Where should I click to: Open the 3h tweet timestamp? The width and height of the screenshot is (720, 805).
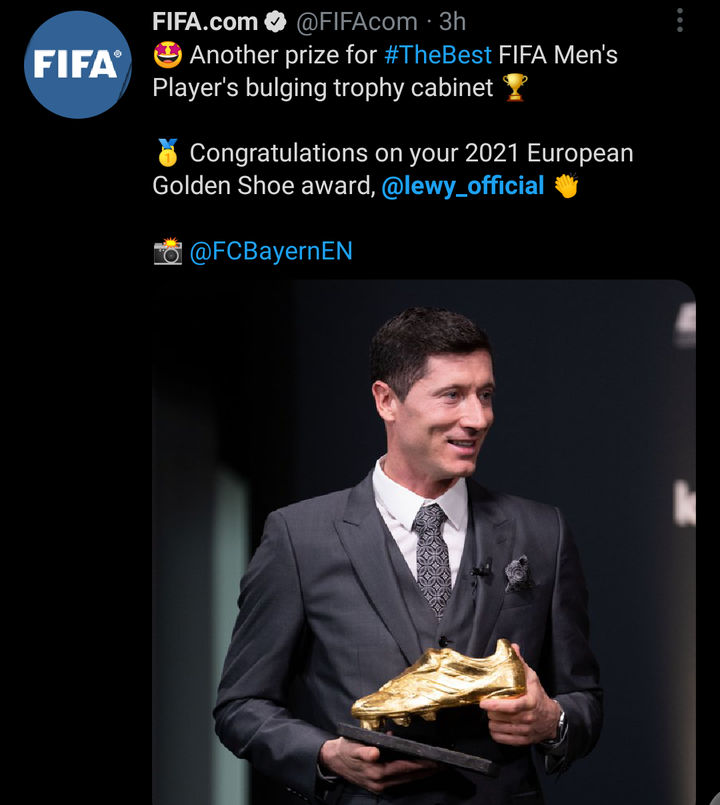click(452, 22)
